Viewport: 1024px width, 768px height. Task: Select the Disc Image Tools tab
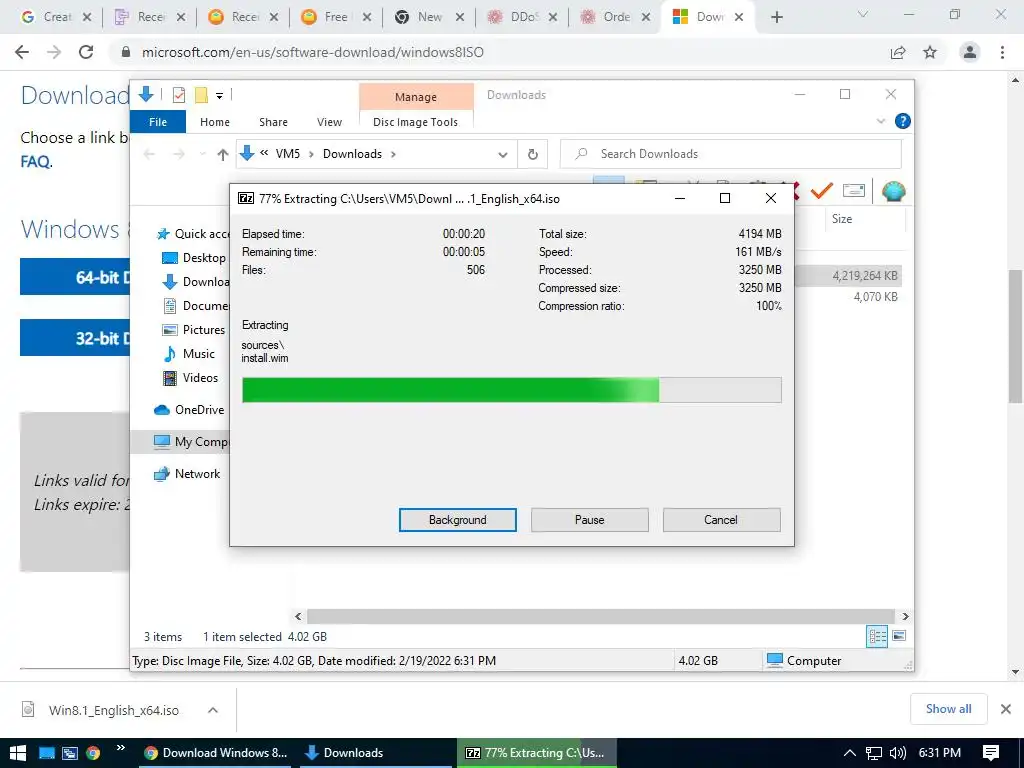click(x=415, y=122)
